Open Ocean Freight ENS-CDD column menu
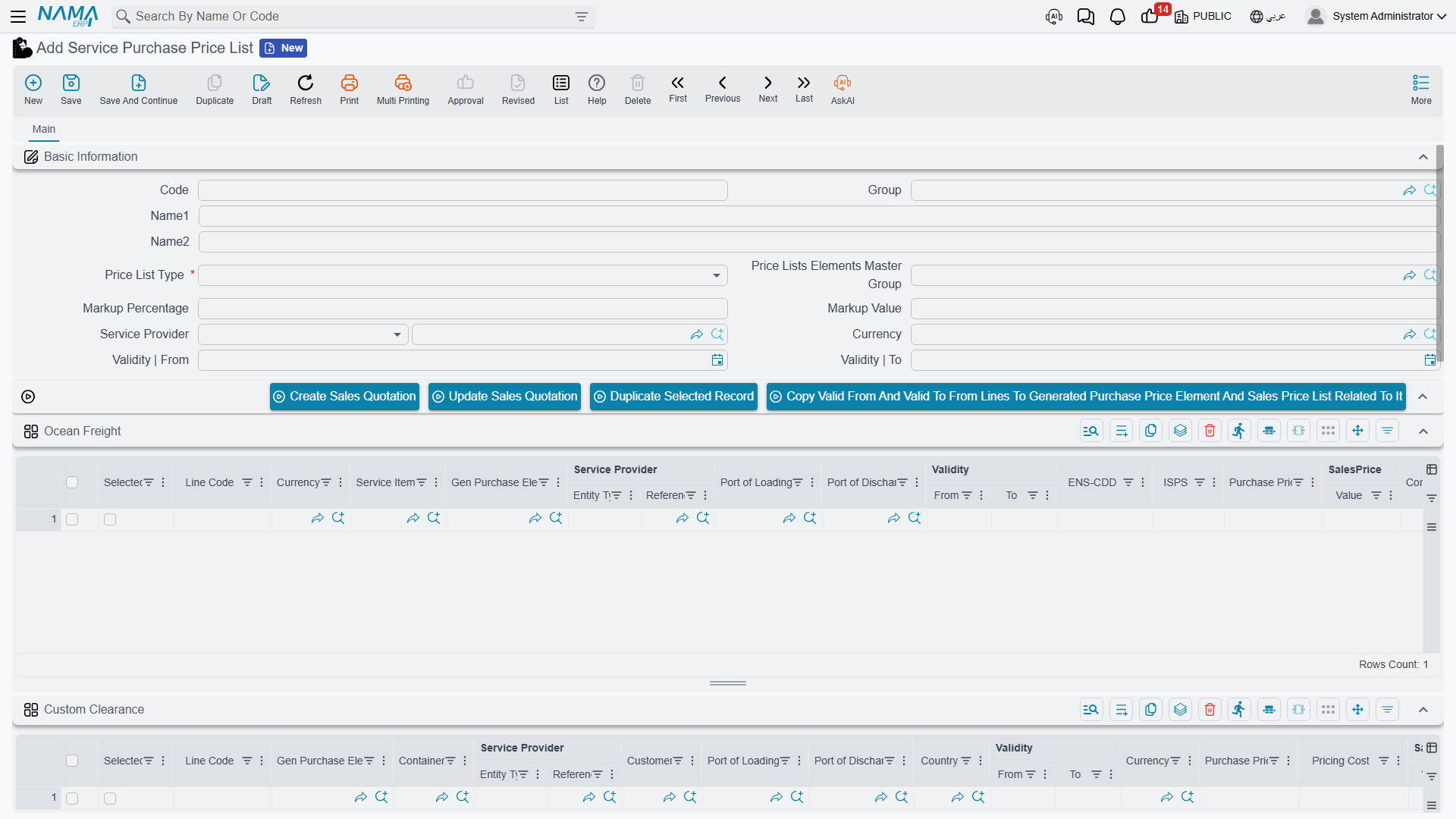The width and height of the screenshot is (1456, 819). point(1143,482)
